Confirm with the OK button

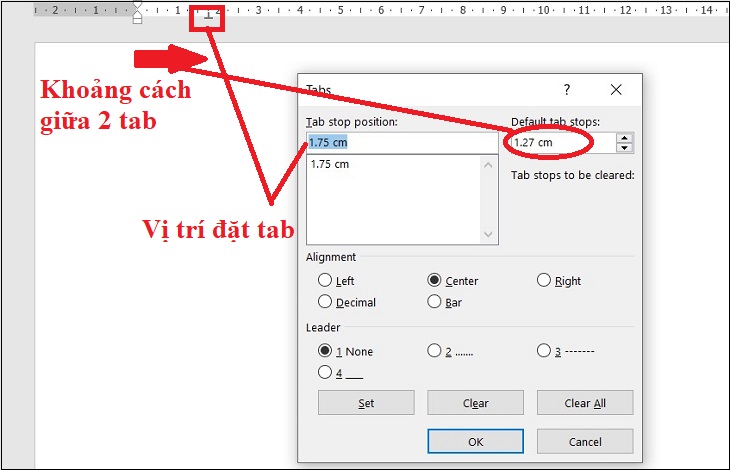tap(475, 441)
